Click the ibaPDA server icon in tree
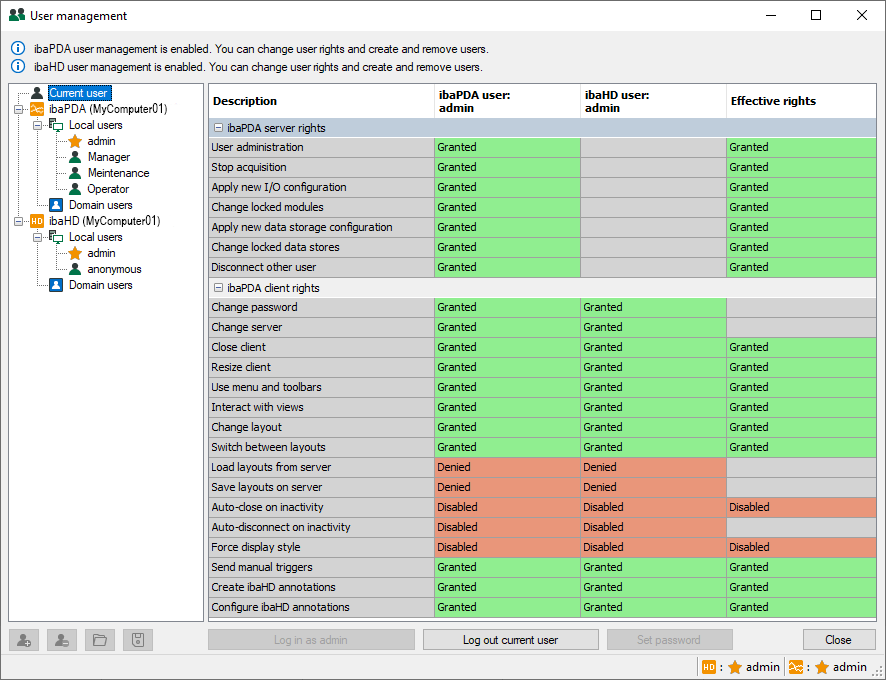This screenshot has height=680, width=886. click(x=37, y=109)
